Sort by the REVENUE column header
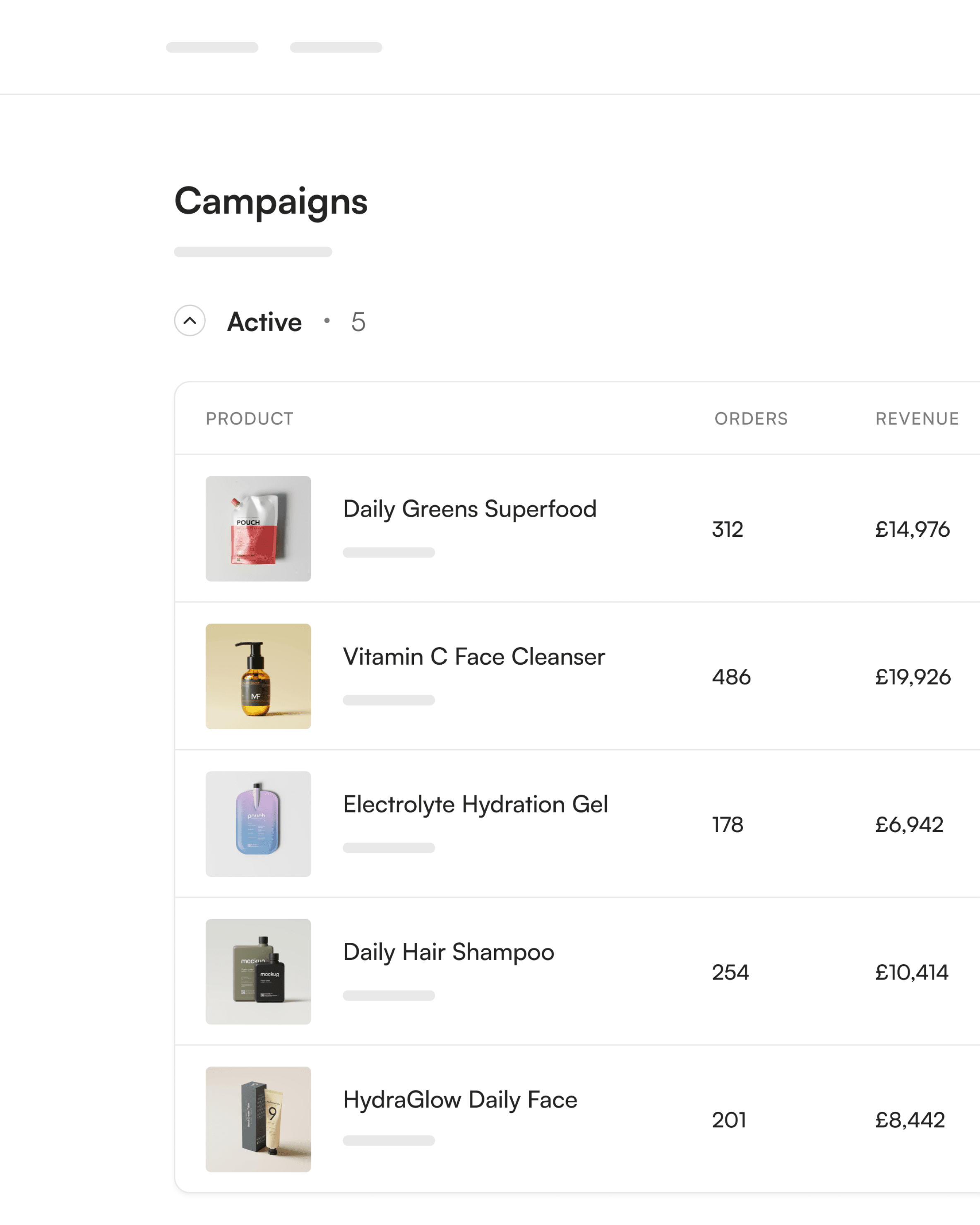Viewport: 980px width, 1225px height. coord(916,419)
